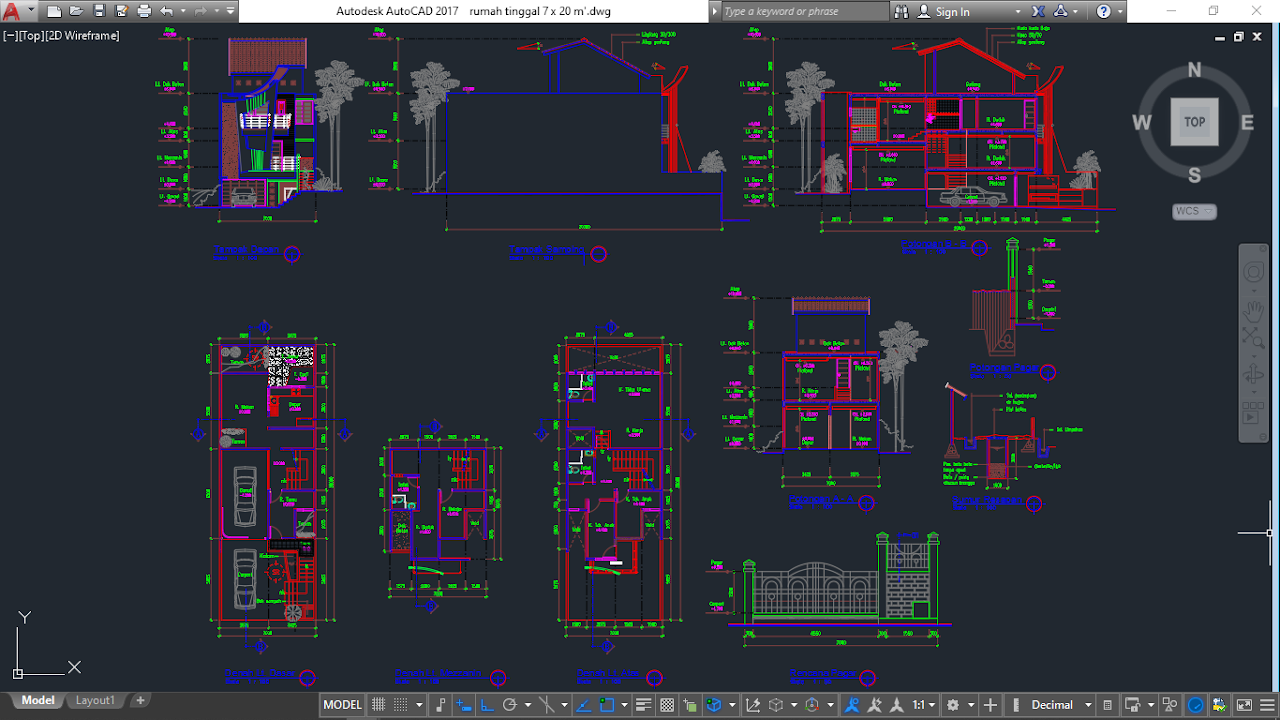Add a new layout with plus tab

pyautogui.click(x=140, y=700)
